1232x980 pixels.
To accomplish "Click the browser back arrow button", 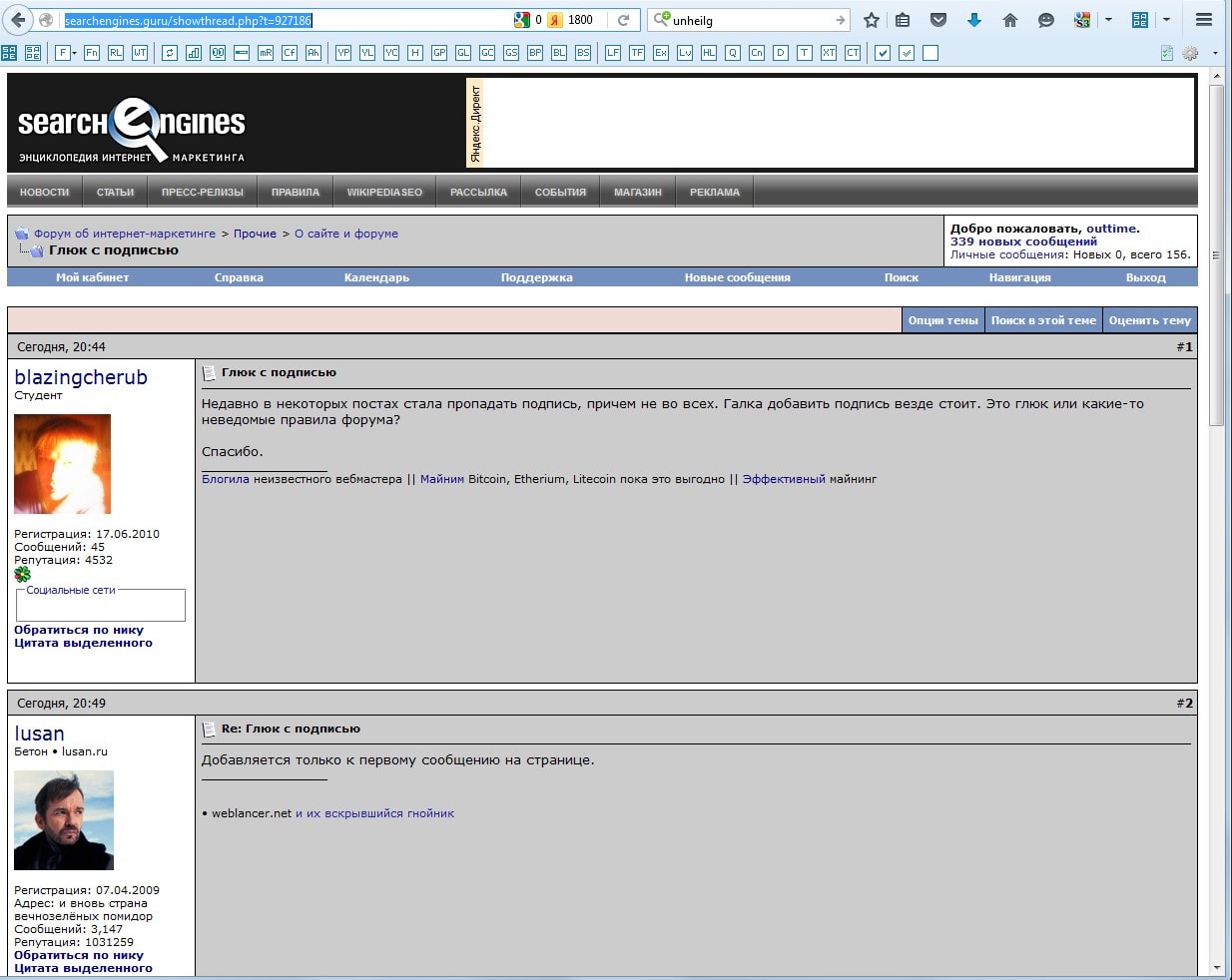I will [18, 20].
